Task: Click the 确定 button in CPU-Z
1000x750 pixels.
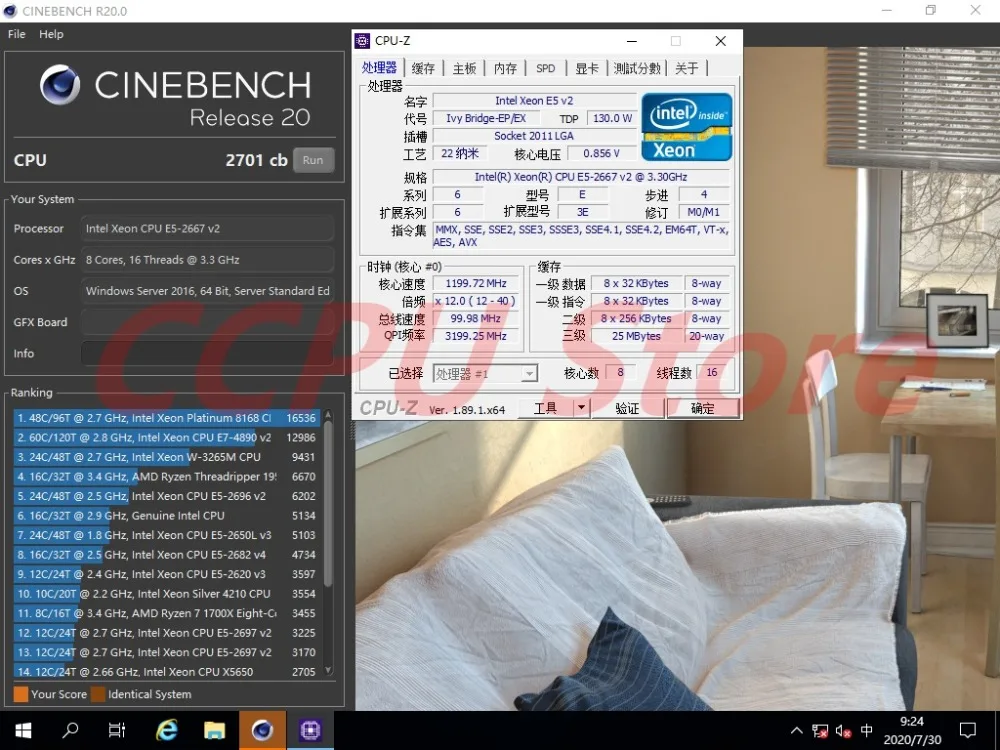Action: click(x=703, y=408)
